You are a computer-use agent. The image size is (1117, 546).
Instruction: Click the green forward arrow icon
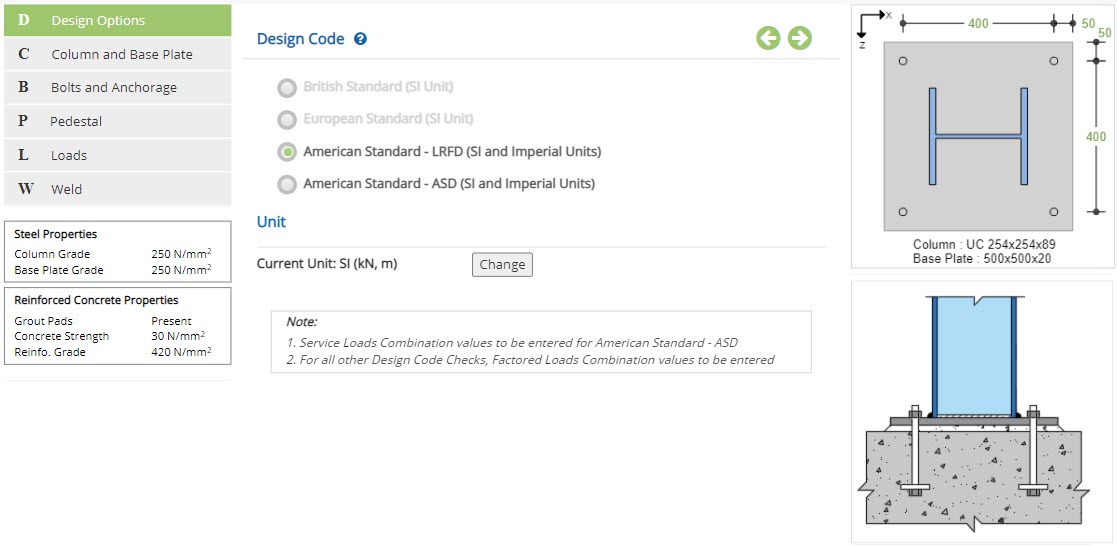800,38
